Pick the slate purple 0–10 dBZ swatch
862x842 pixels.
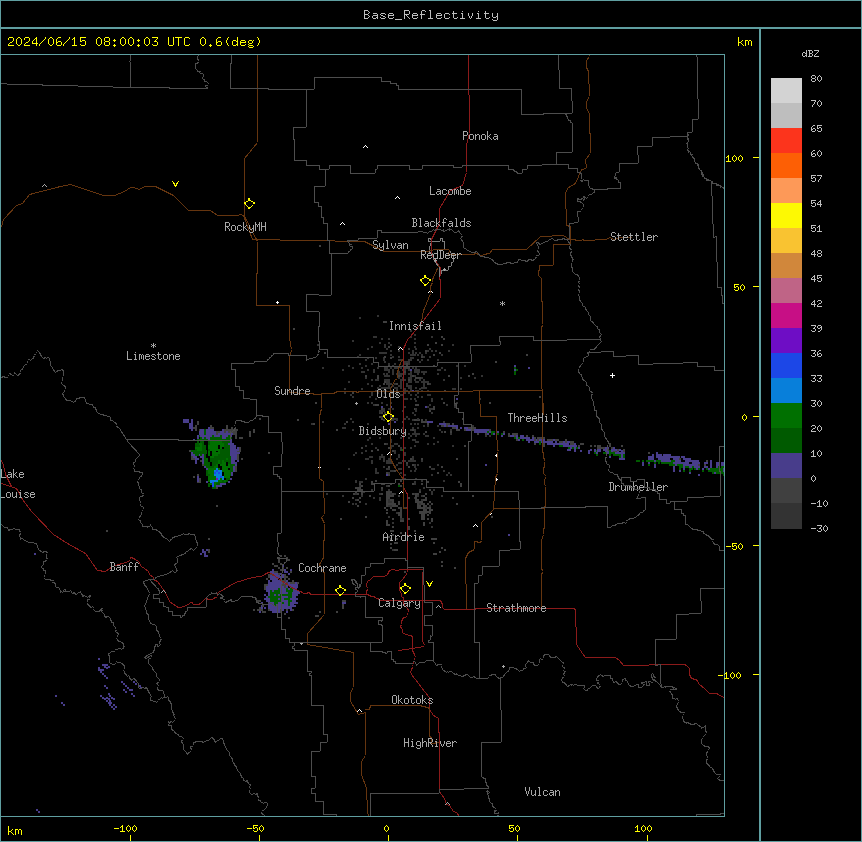coord(786,466)
